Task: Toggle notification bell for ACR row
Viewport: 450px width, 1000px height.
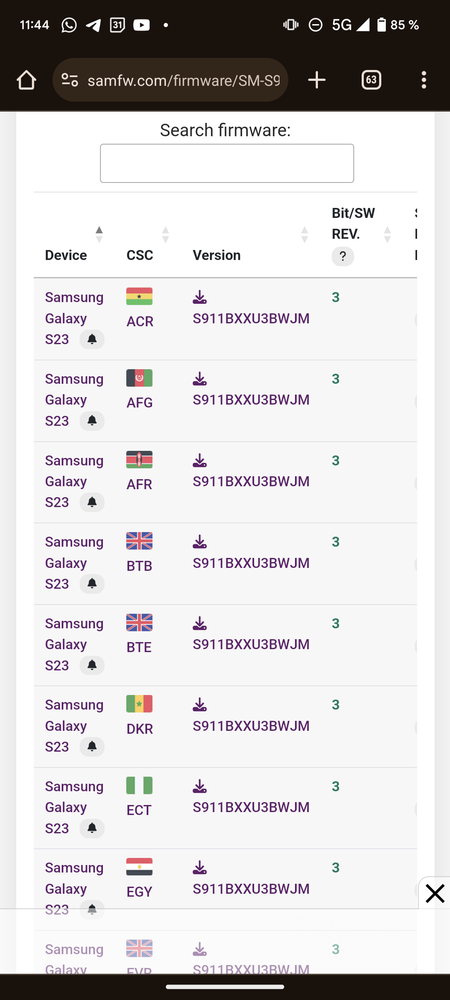Action: (92, 339)
